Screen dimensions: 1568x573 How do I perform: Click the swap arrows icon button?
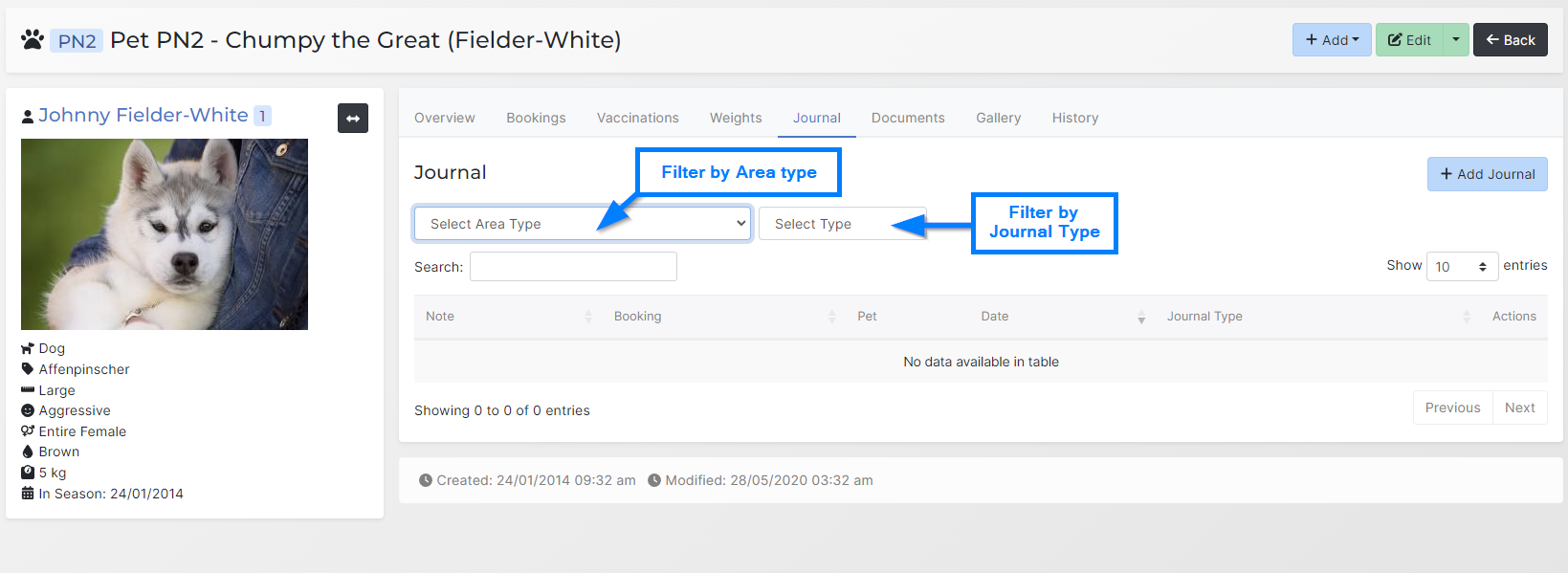tap(353, 119)
